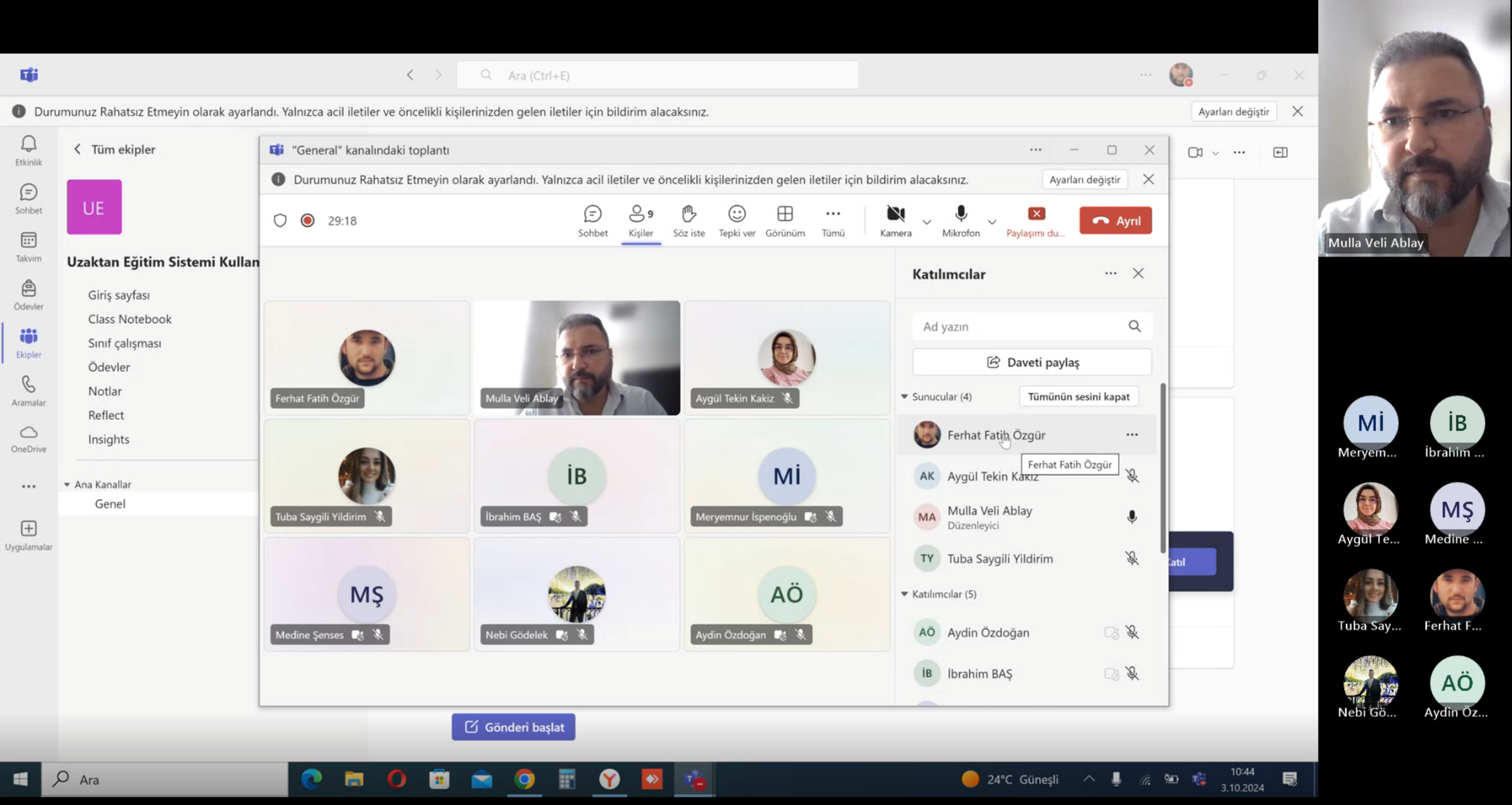Select the Genel channel
This screenshot has width=1512, height=805.
[110, 503]
